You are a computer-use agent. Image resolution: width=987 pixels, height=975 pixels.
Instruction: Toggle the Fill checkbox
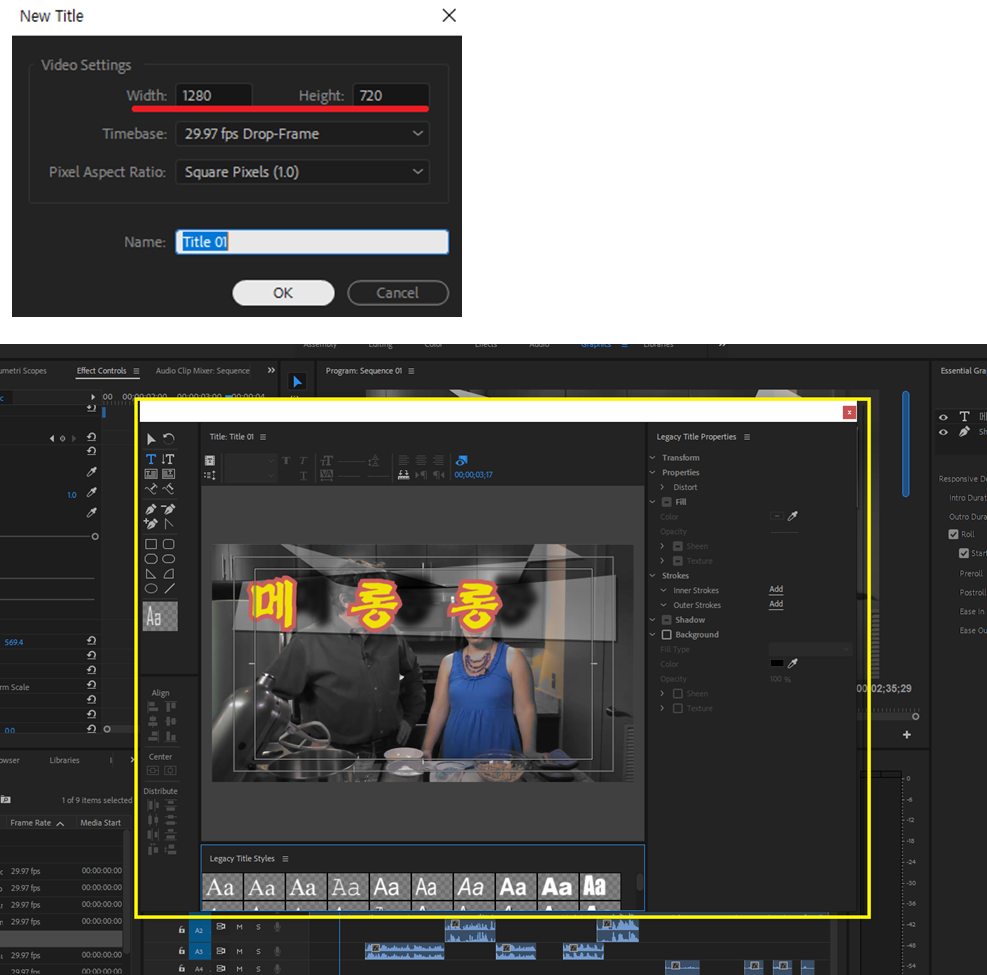point(667,502)
